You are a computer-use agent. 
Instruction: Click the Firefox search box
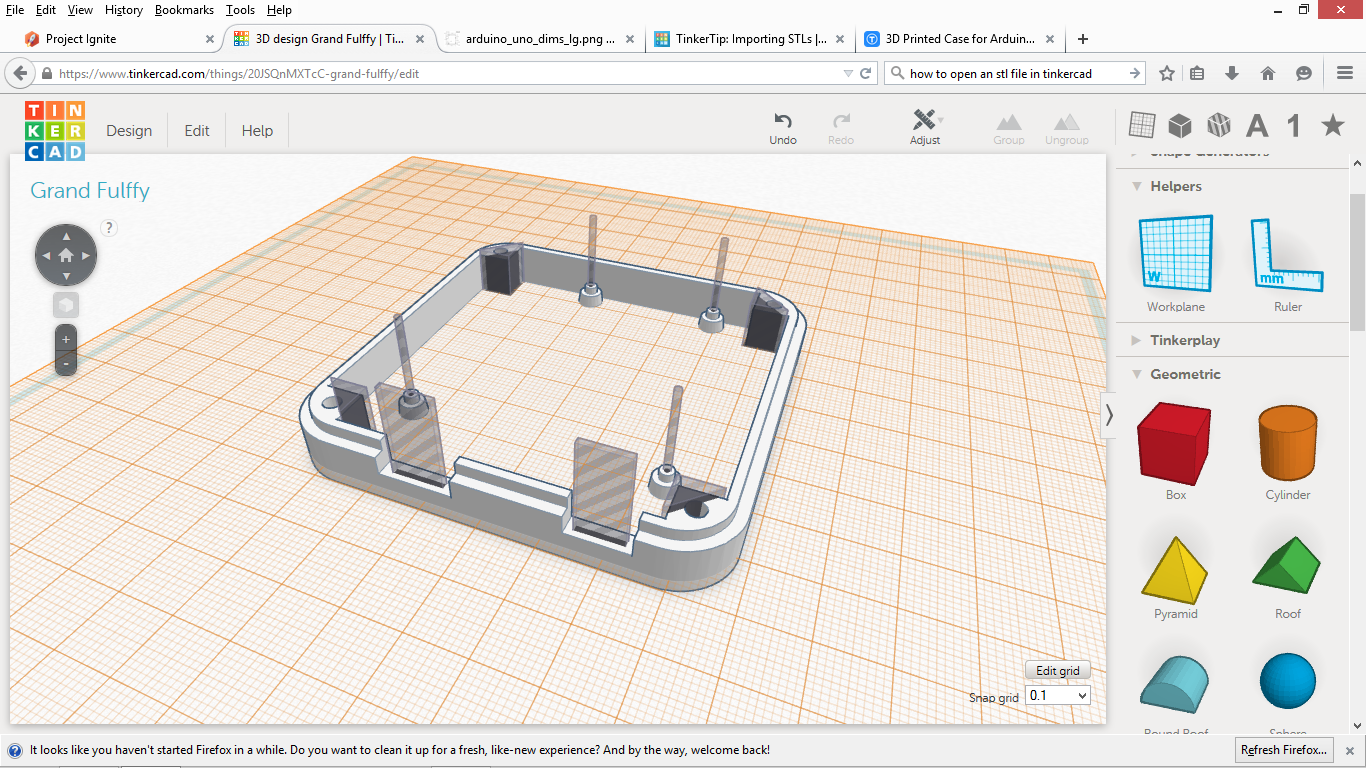pyautogui.click(x=1014, y=73)
